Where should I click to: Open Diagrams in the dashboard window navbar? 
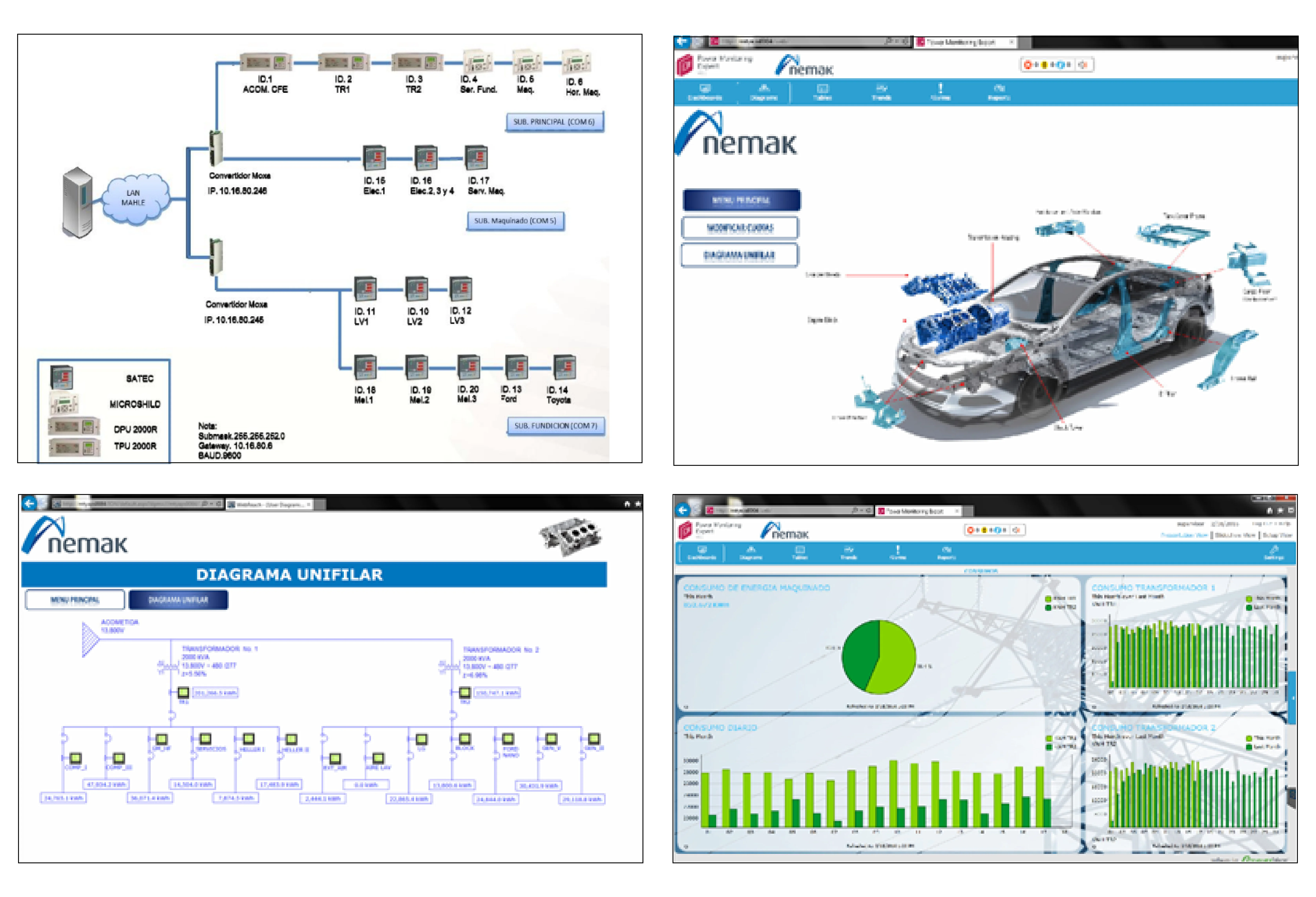click(x=751, y=553)
